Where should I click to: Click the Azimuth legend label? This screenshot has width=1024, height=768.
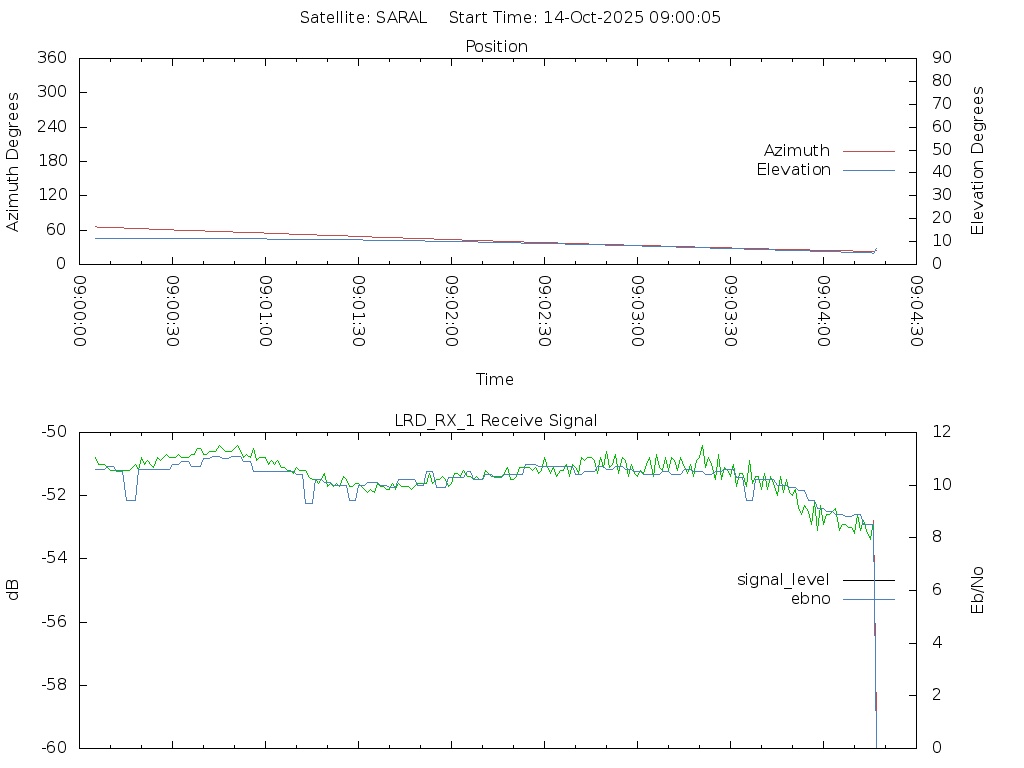(x=796, y=151)
